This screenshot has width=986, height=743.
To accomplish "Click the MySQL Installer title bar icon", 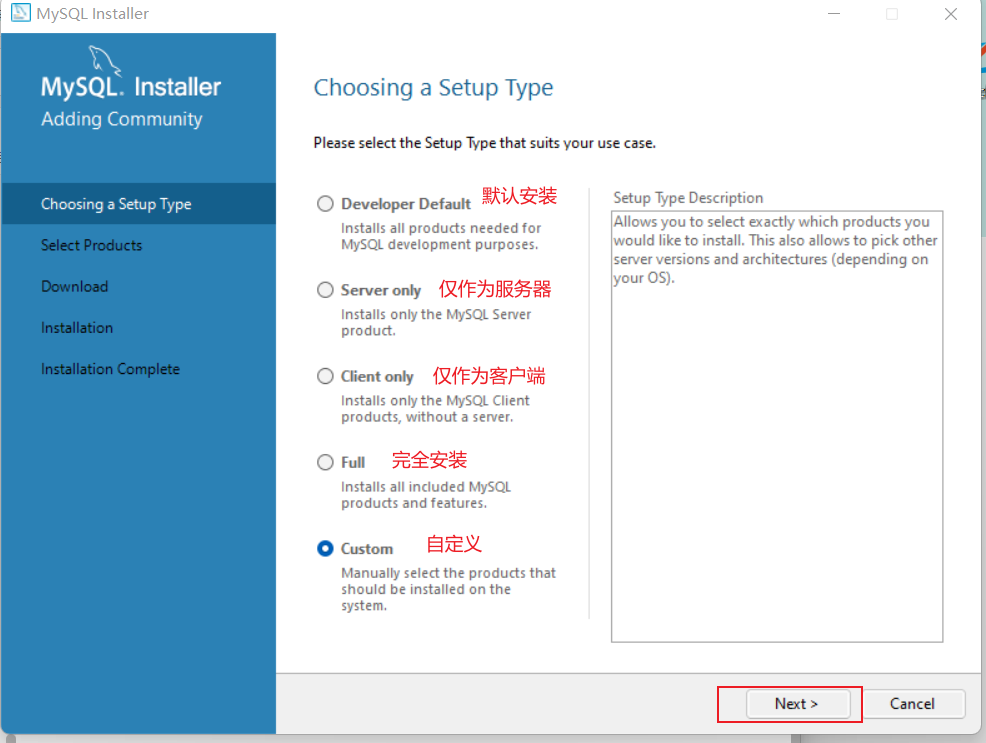I will pos(21,13).
